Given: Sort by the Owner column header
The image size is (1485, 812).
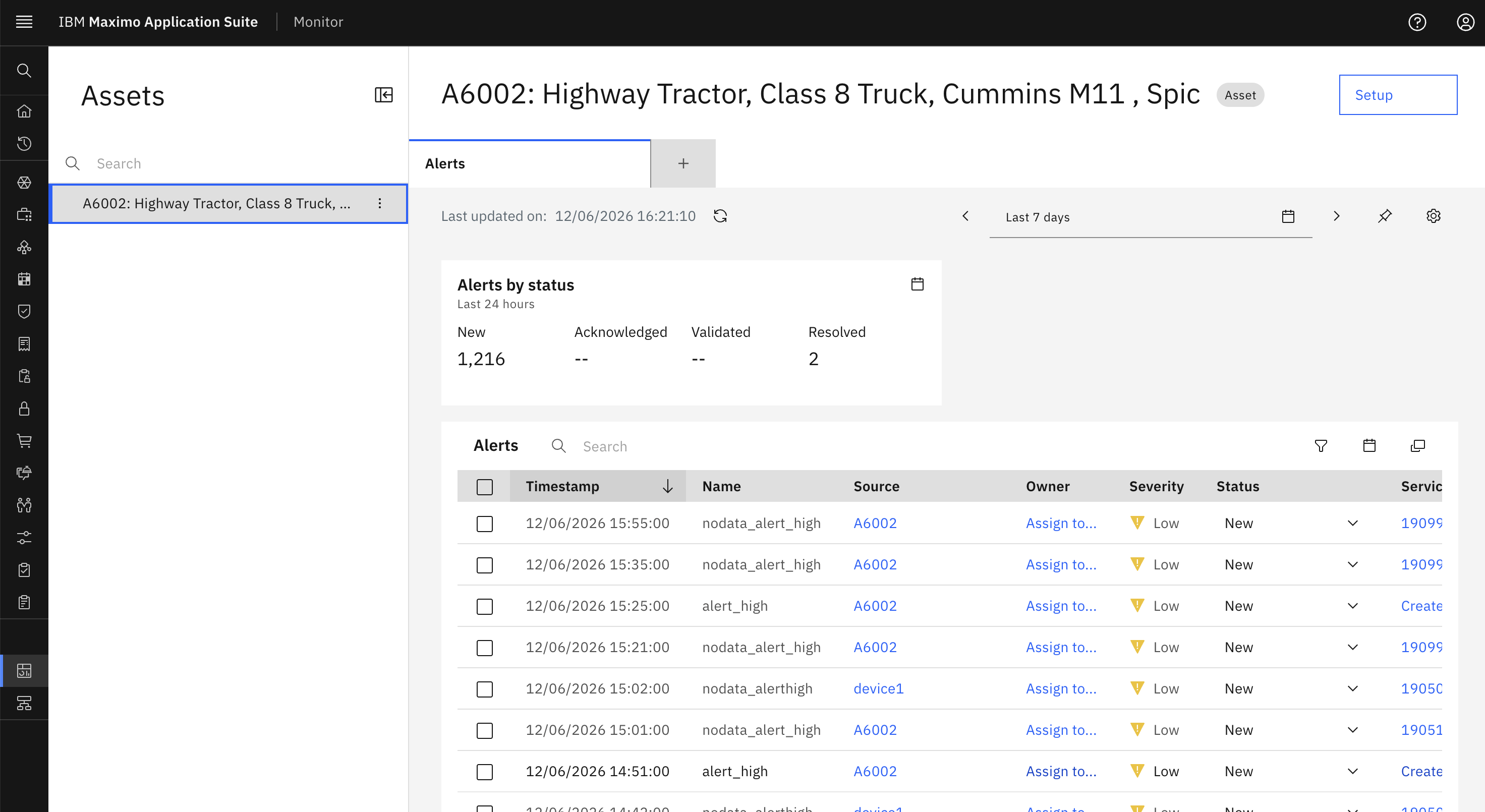Looking at the screenshot, I should [1048, 486].
